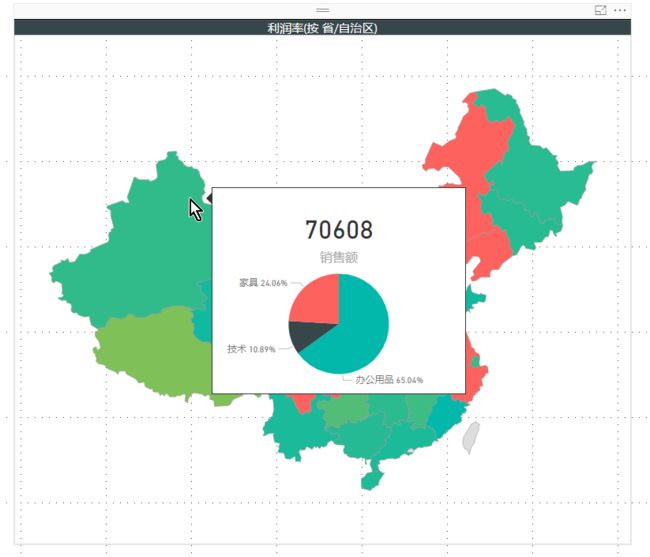
Task: Select Guangdong province on the south coast
Action: [x=408, y=441]
